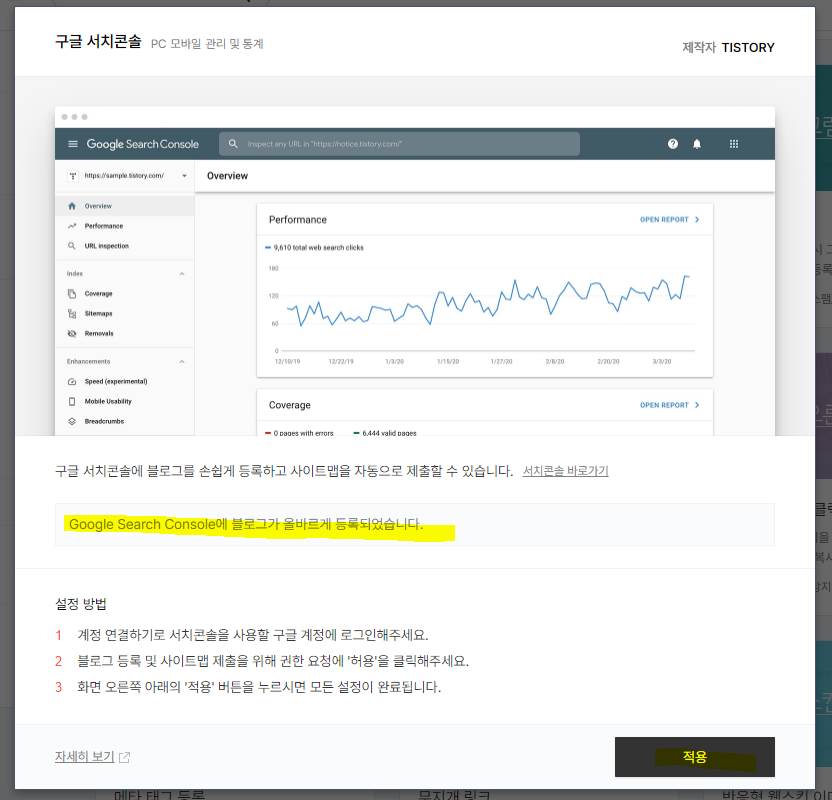Click the Mobile Usability phone icon in sidebar
Image resolution: width=832 pixels, height=800 pixels.
(72, 402)
